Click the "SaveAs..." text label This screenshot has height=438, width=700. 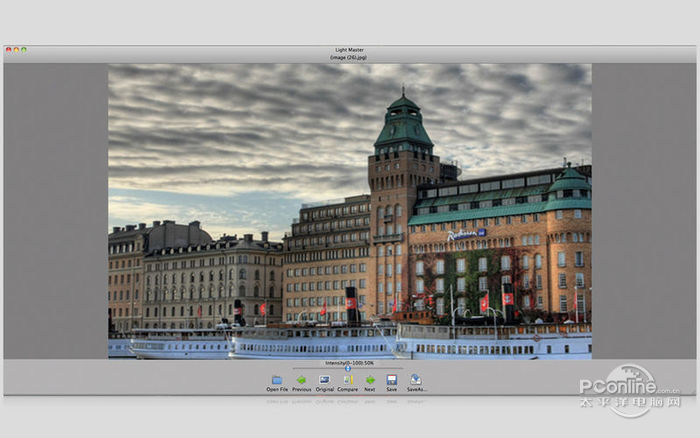[x=416, y=390]
